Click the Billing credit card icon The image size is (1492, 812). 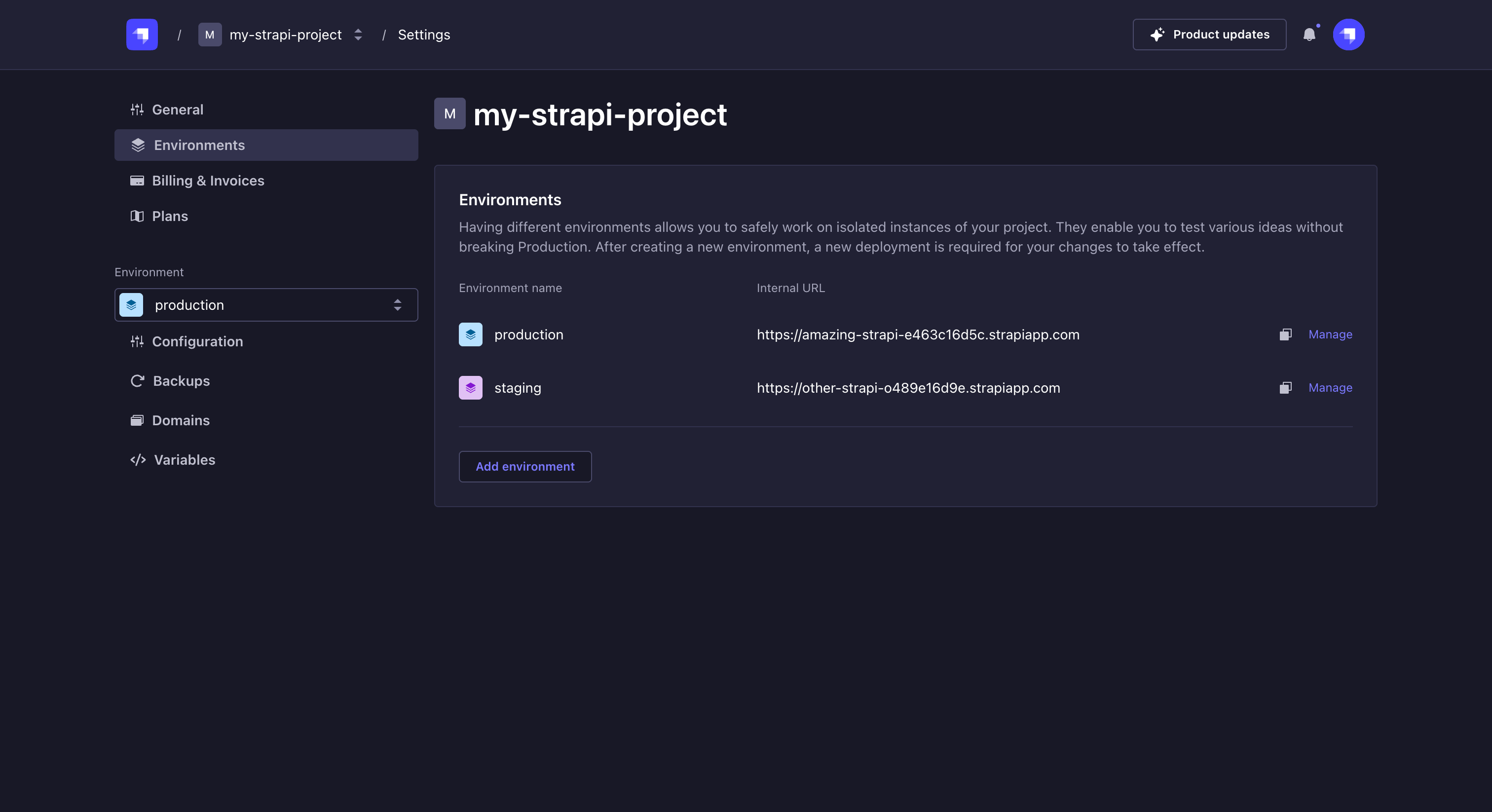click(x=137, y=181)
